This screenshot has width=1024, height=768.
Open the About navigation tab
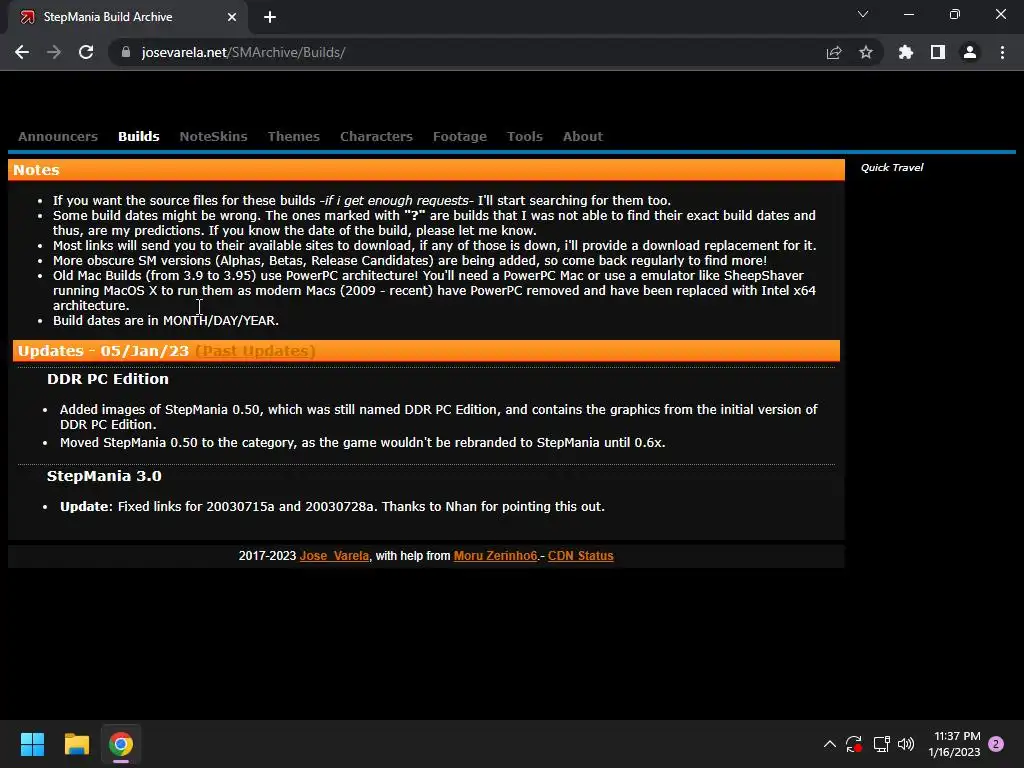click(583, 136)
